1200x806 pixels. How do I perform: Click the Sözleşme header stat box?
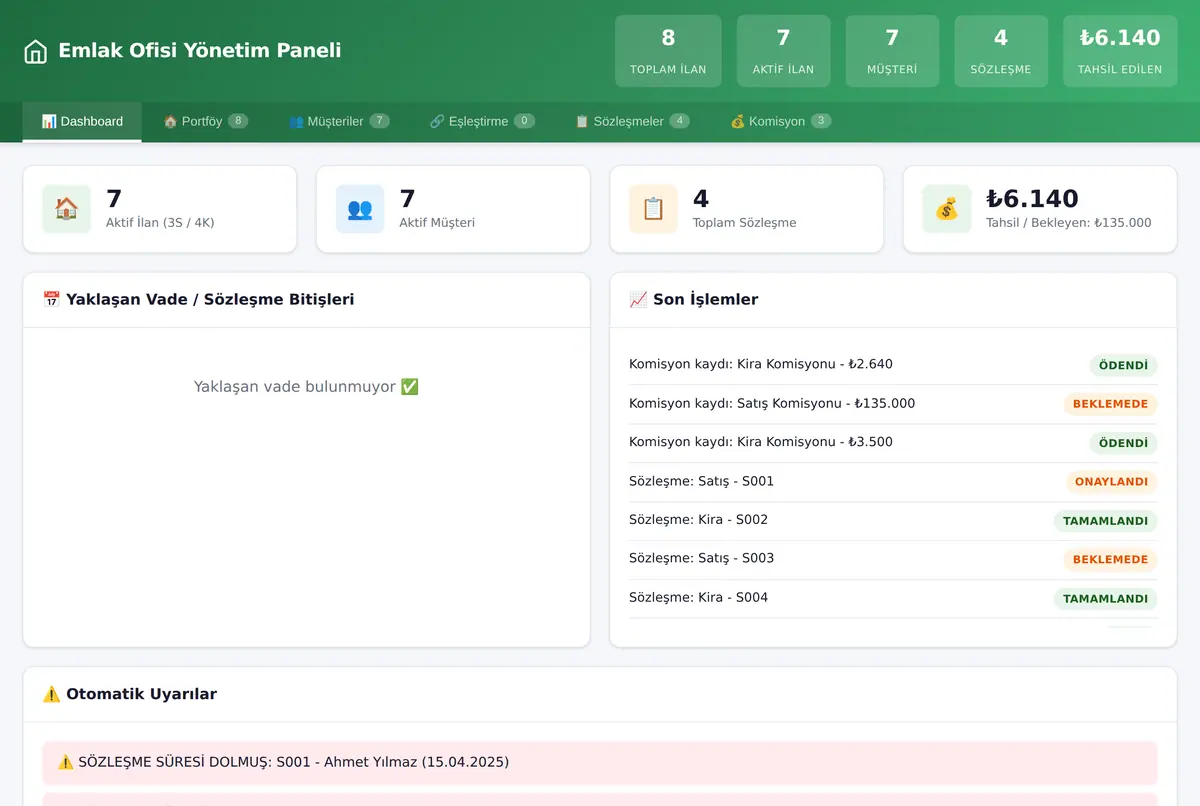[1000, 51]
